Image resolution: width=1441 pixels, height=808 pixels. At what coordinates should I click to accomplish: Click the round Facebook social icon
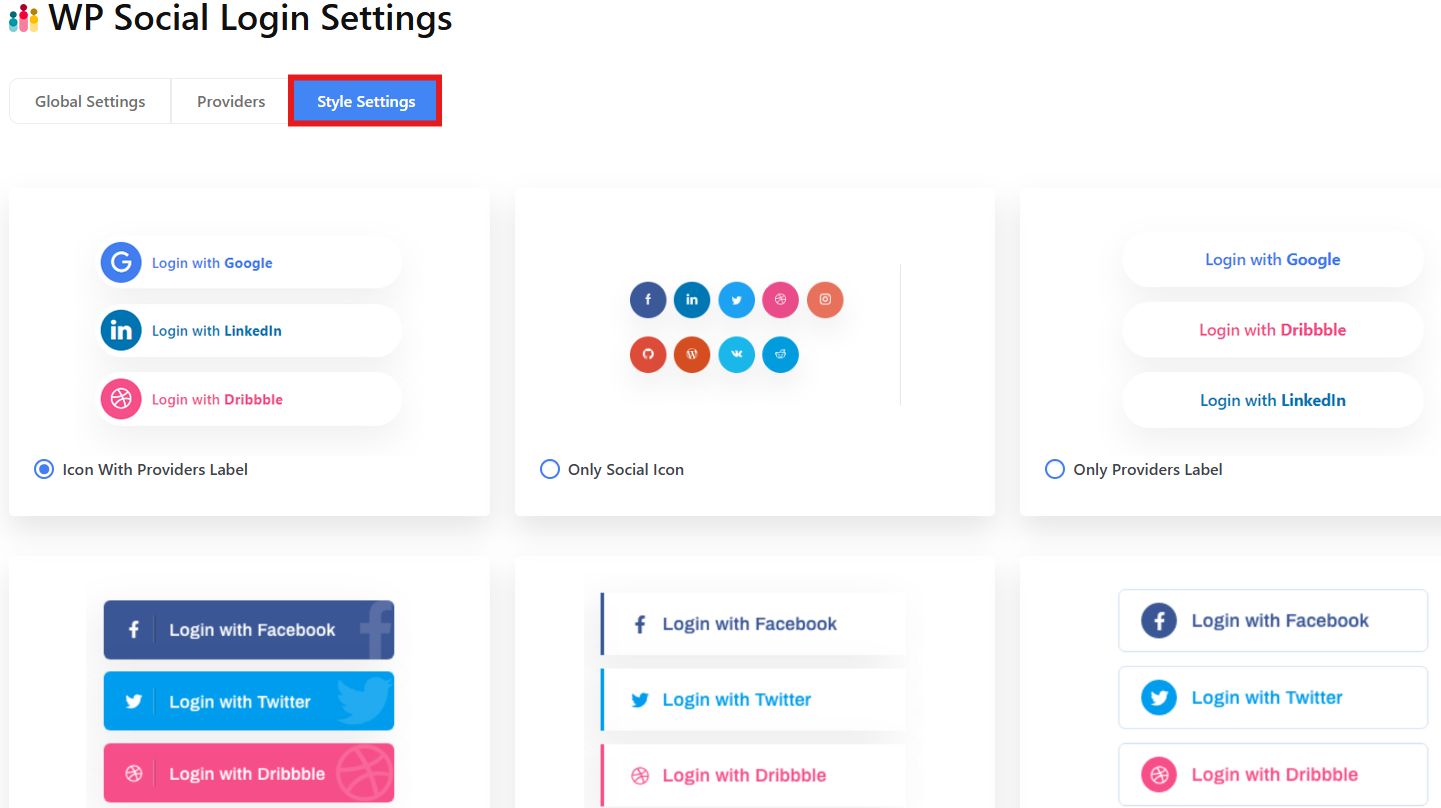pos(648,299)
